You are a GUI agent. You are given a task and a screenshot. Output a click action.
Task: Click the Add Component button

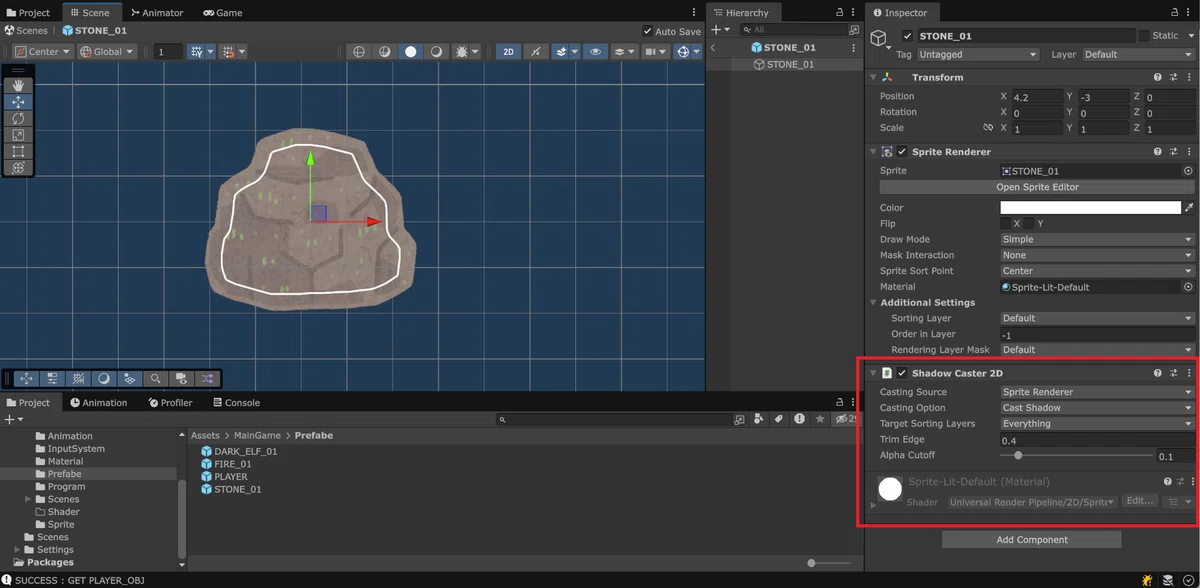coord(1031,540)
